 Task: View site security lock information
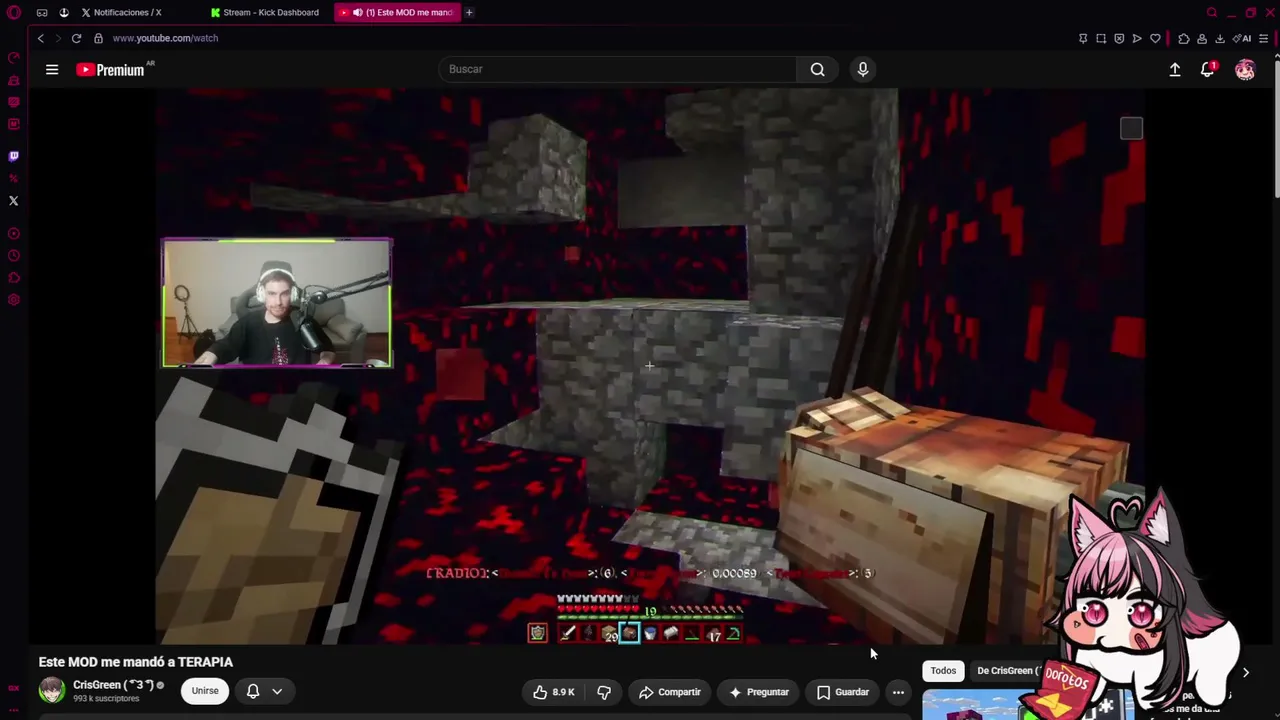pyautogui.click(x=98, y=38)
